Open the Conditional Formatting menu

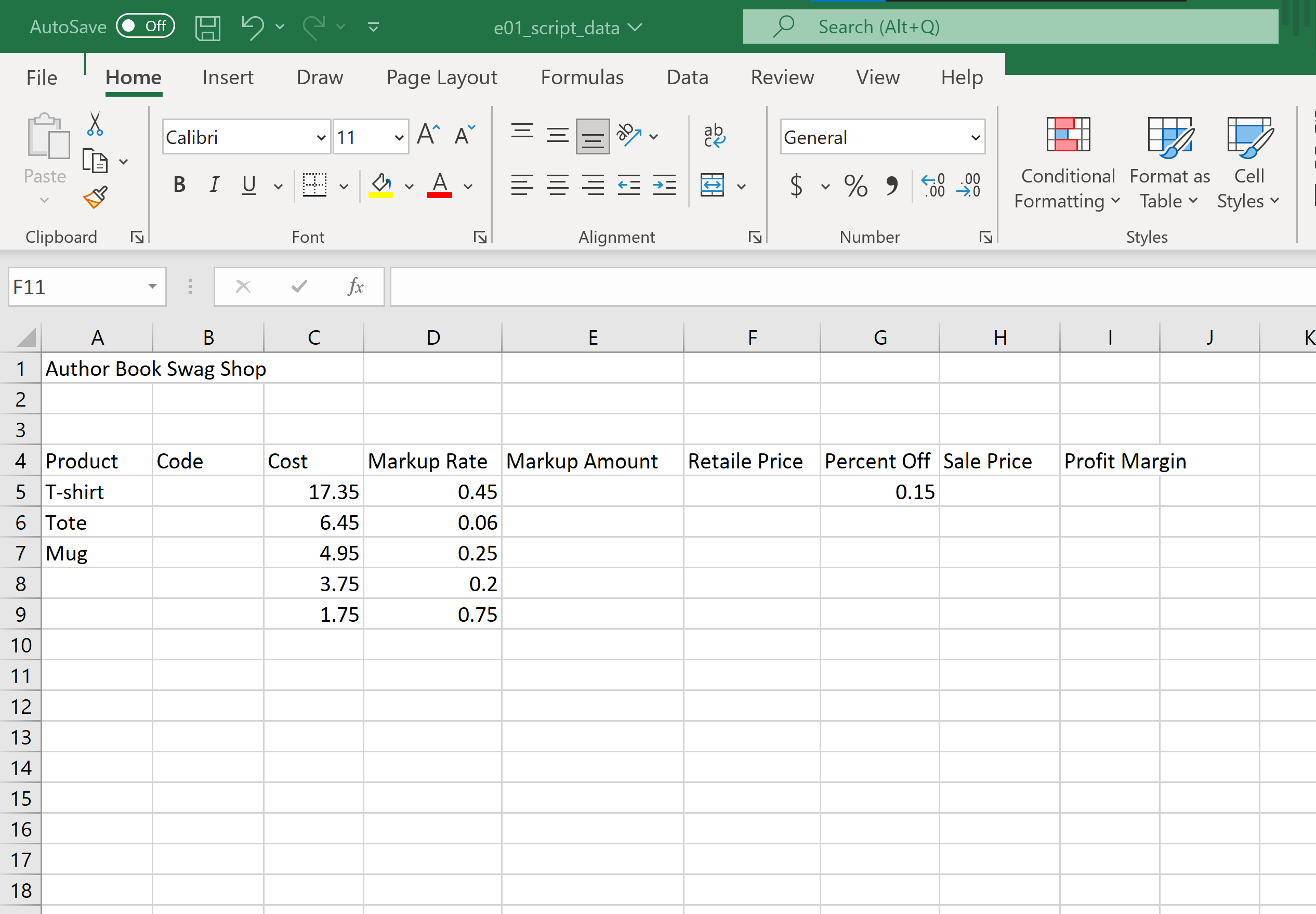pos(1068,163)
